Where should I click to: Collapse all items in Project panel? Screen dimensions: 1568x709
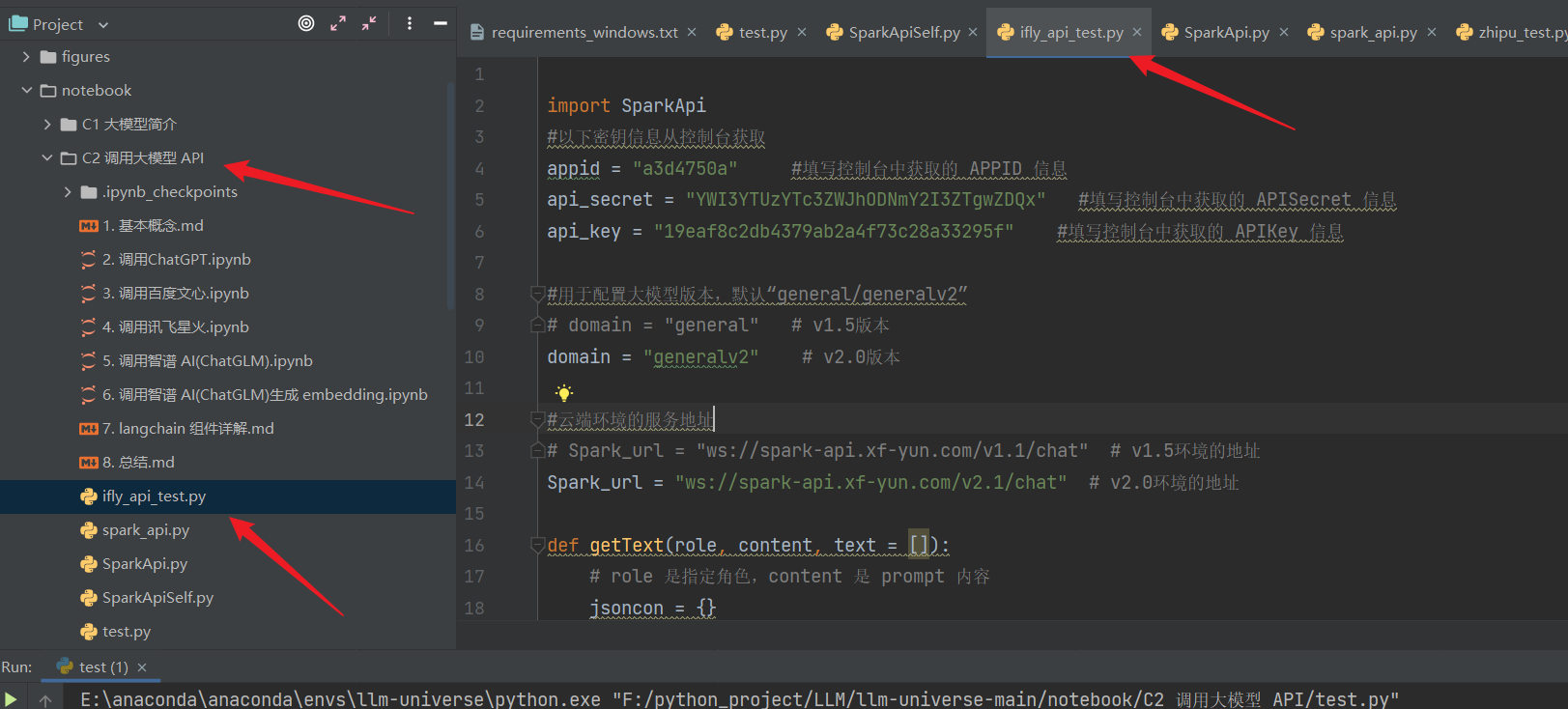pos(369,23)
